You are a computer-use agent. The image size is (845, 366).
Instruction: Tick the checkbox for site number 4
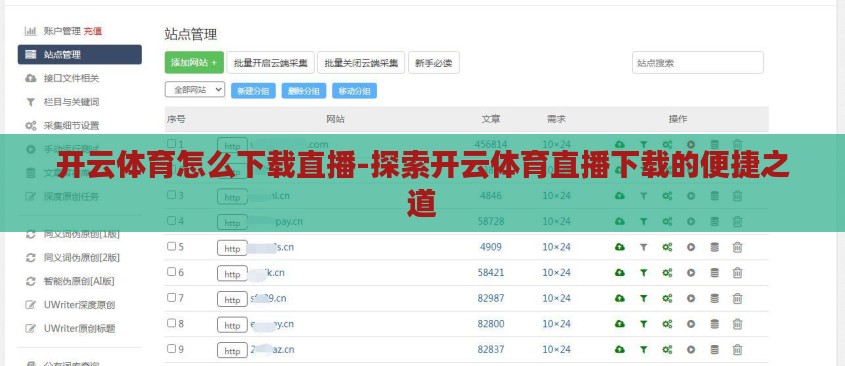(x=171, y=220)
